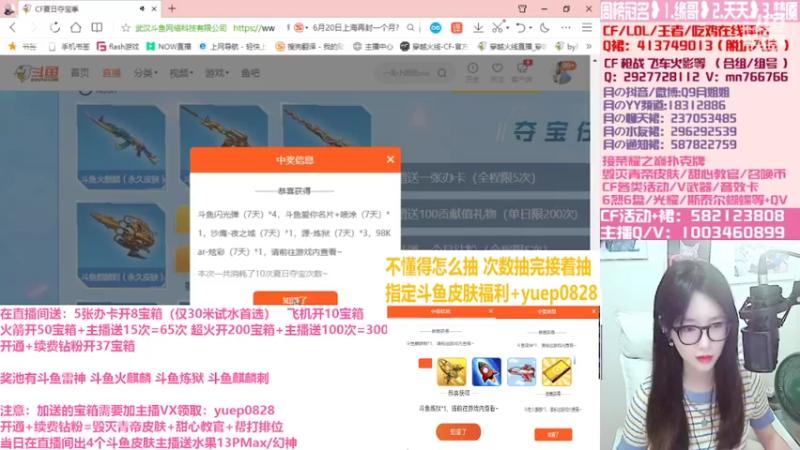
Task: Open 鱼吧 in Douyu navigation
Action: click(250, 73)
